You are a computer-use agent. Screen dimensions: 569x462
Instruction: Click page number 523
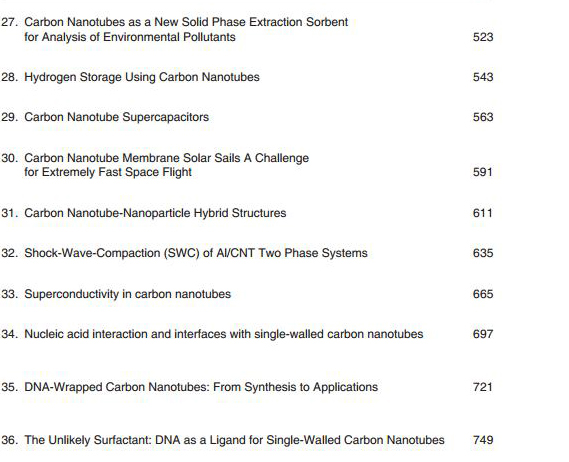483,37
